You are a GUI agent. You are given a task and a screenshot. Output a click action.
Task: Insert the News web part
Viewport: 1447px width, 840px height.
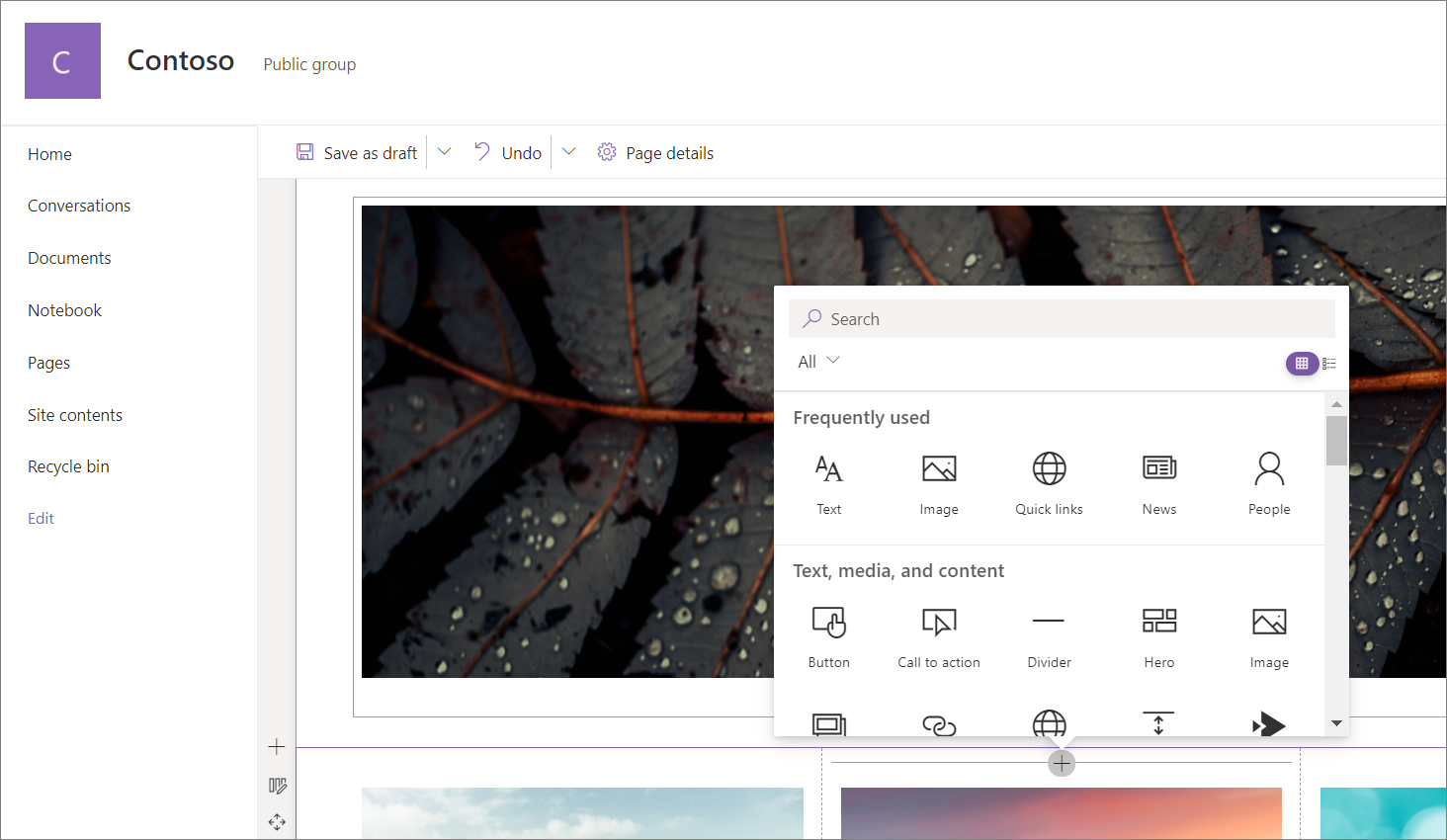click(x=1158, y=481)
